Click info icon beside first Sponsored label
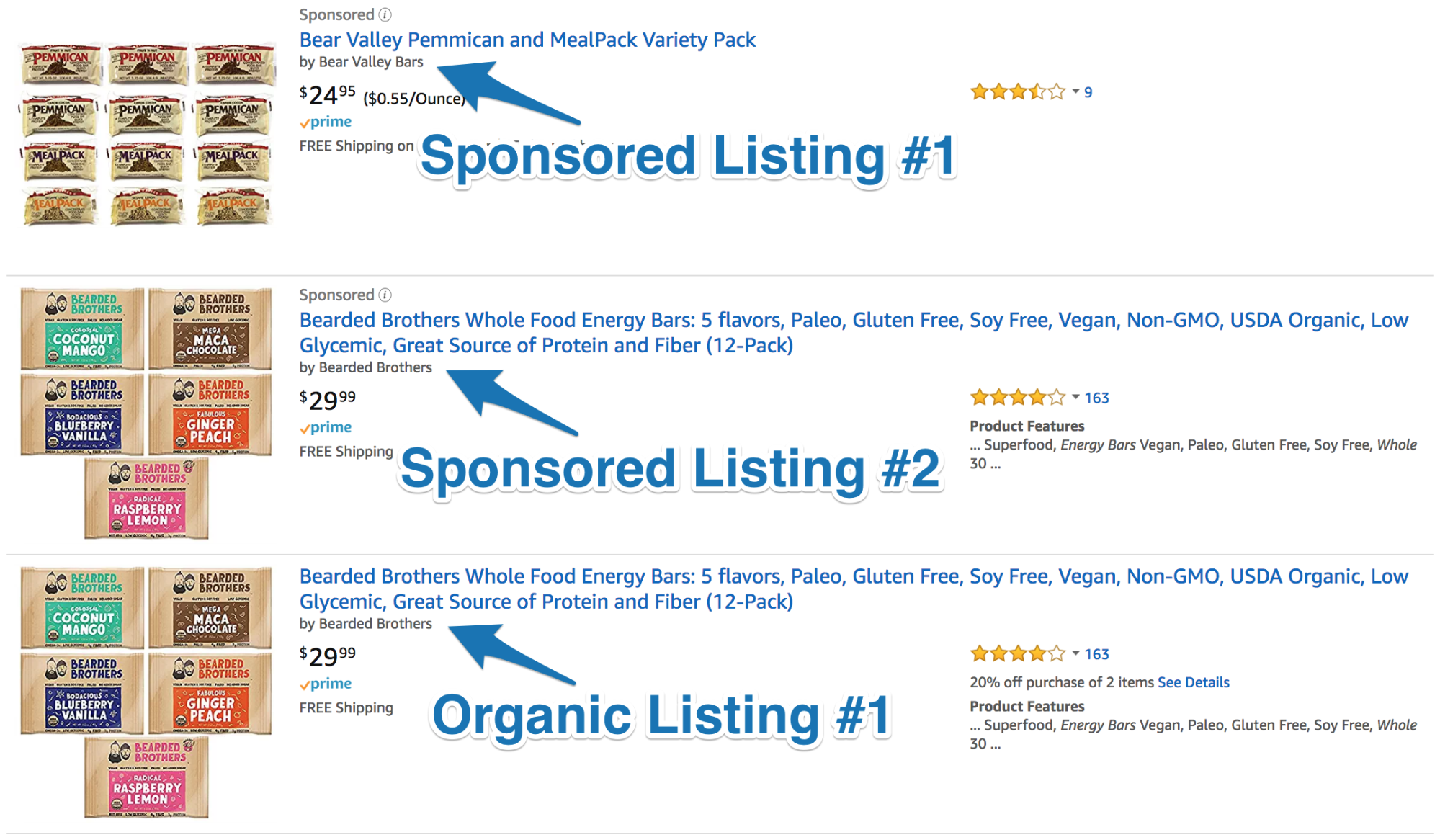The image size is (1440, 840). (385, 14)
